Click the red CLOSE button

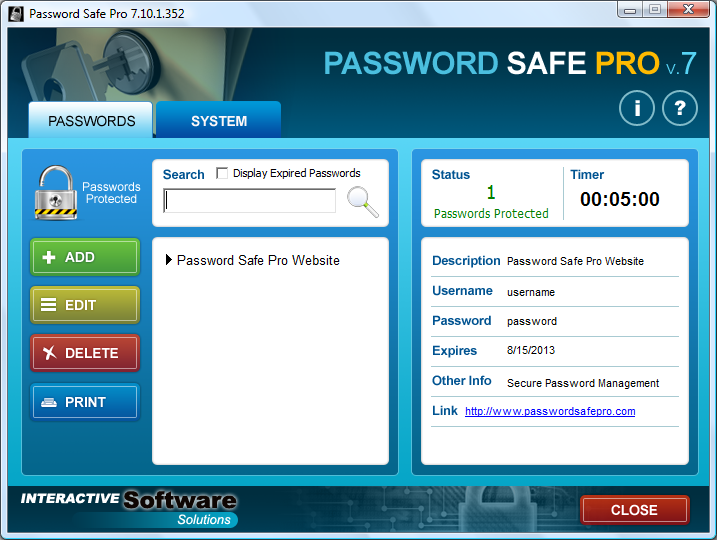(635, 509)
